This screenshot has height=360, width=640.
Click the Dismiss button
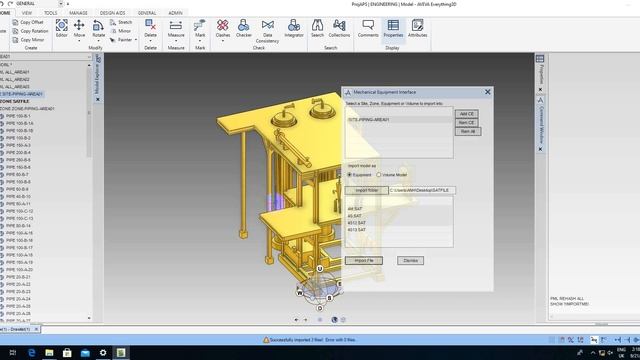click(x=411, y=260)
